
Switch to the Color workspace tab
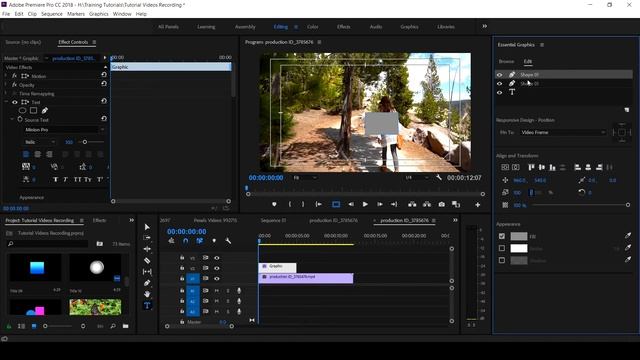coord(313,27)
